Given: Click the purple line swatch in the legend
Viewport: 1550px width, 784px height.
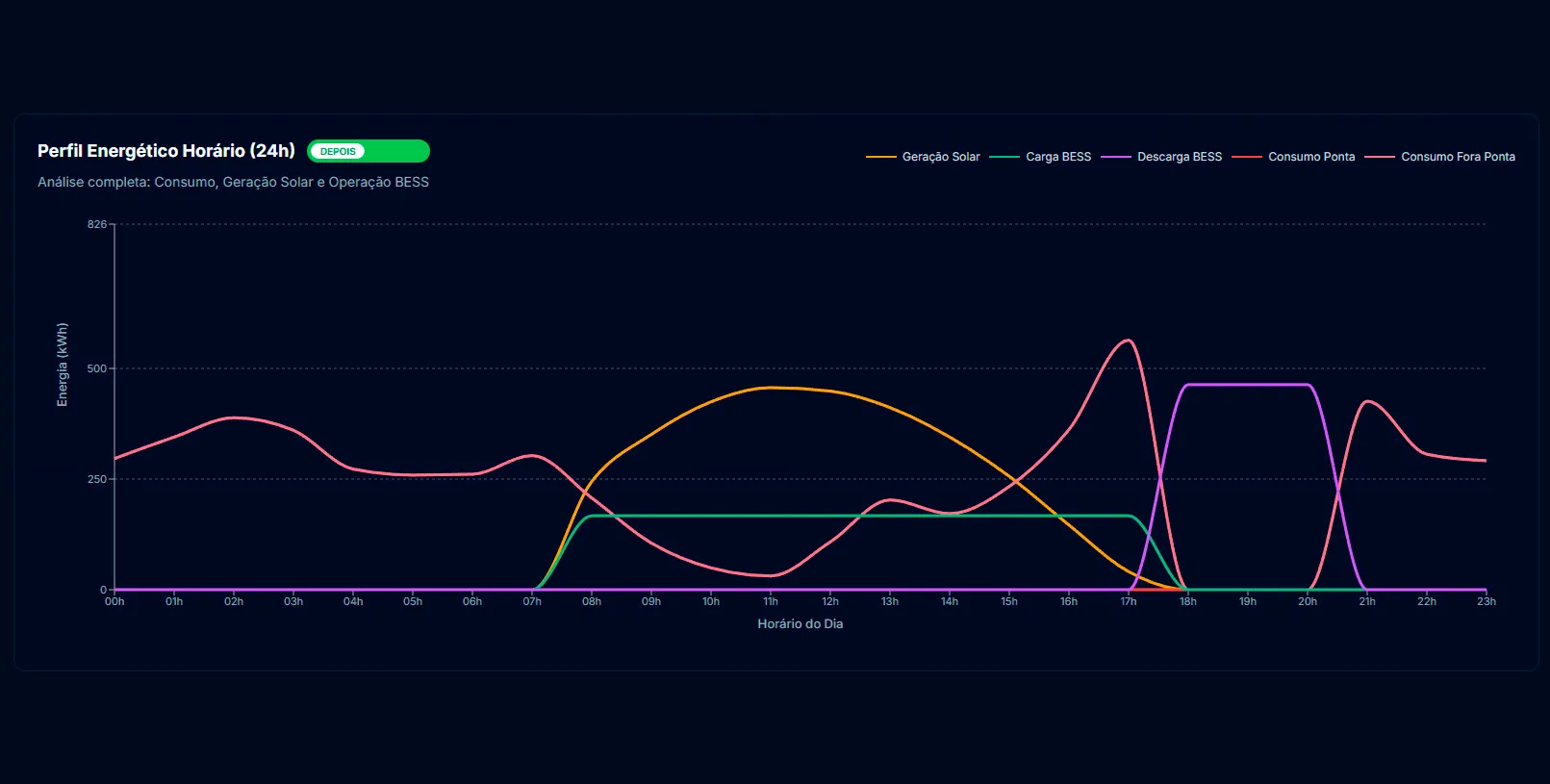Looking at the screenshot, I should (1115, 157).
